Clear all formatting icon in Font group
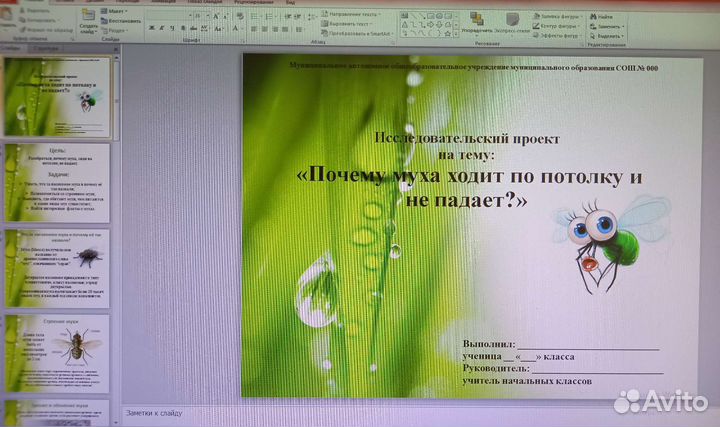The height and width of the screenshot is (427, 720). click(240, 16)
